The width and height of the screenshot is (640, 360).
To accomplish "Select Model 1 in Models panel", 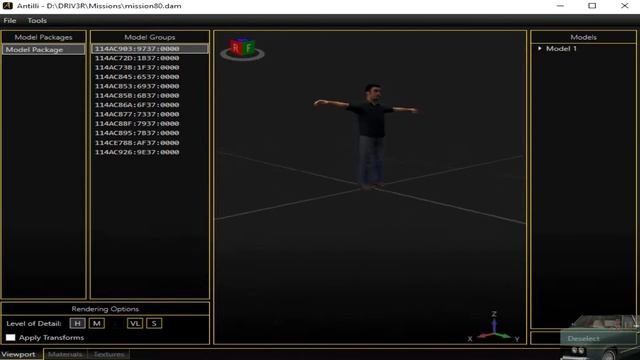I will click(561, 49).
